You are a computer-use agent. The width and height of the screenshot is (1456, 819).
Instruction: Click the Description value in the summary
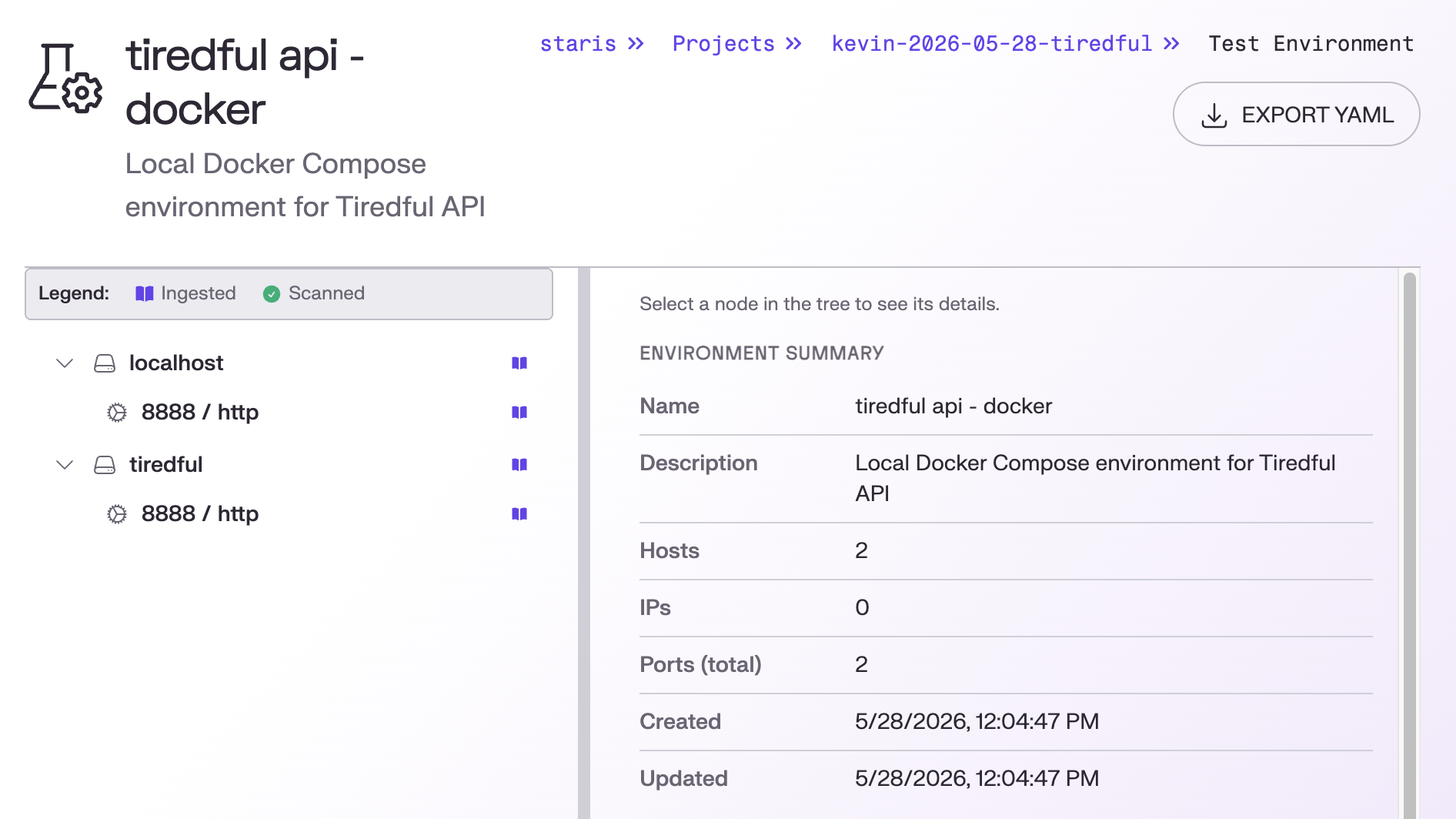1095,478
